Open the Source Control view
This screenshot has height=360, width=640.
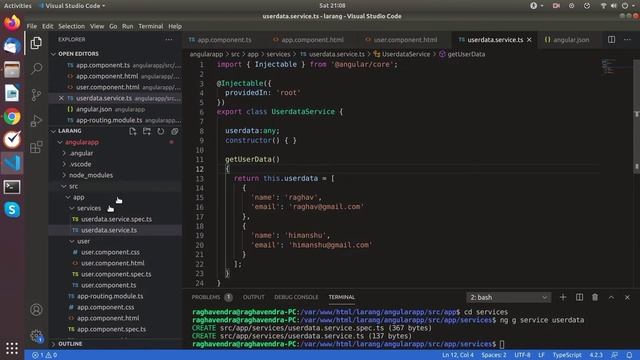(36, 95)
